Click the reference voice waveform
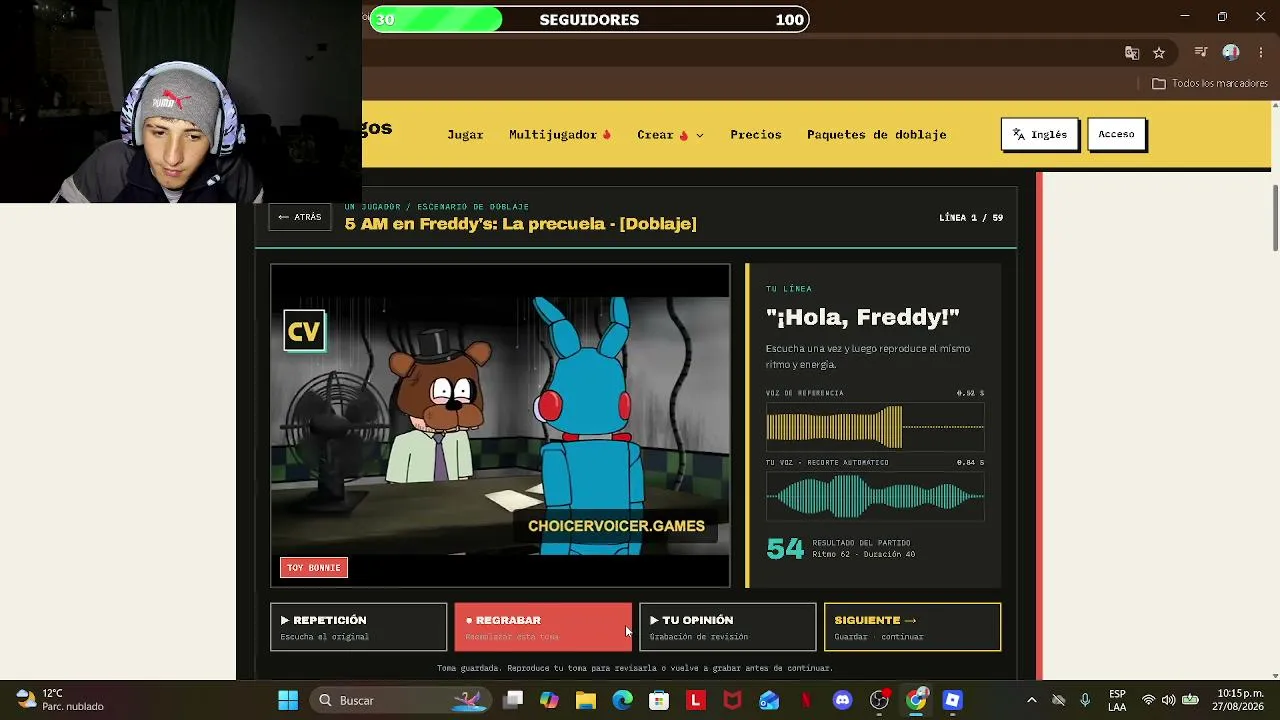This screenshot has height=720, width=1280. (x=875, y=427)
